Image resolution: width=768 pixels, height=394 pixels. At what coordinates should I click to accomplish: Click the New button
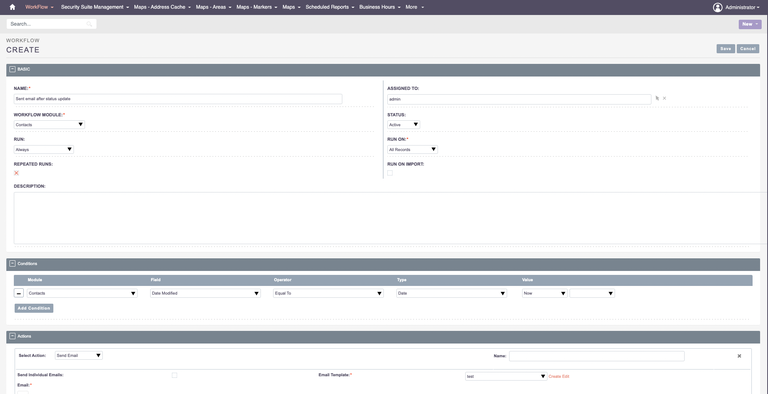coord(750,24)
